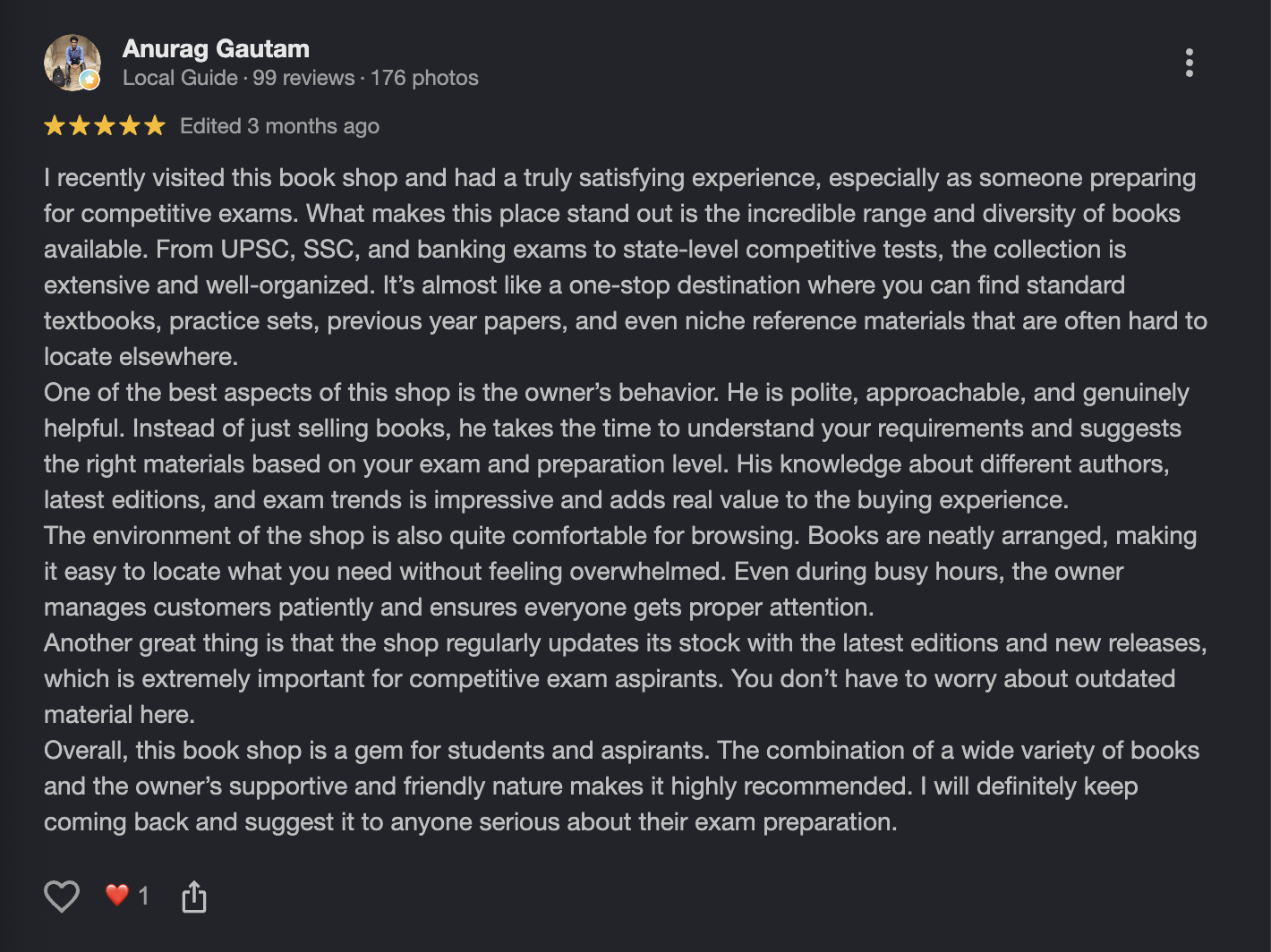Select the "Local Guide" label
Image resolution: width=1271 pixels, height=952 pixels.
[180, 78]
